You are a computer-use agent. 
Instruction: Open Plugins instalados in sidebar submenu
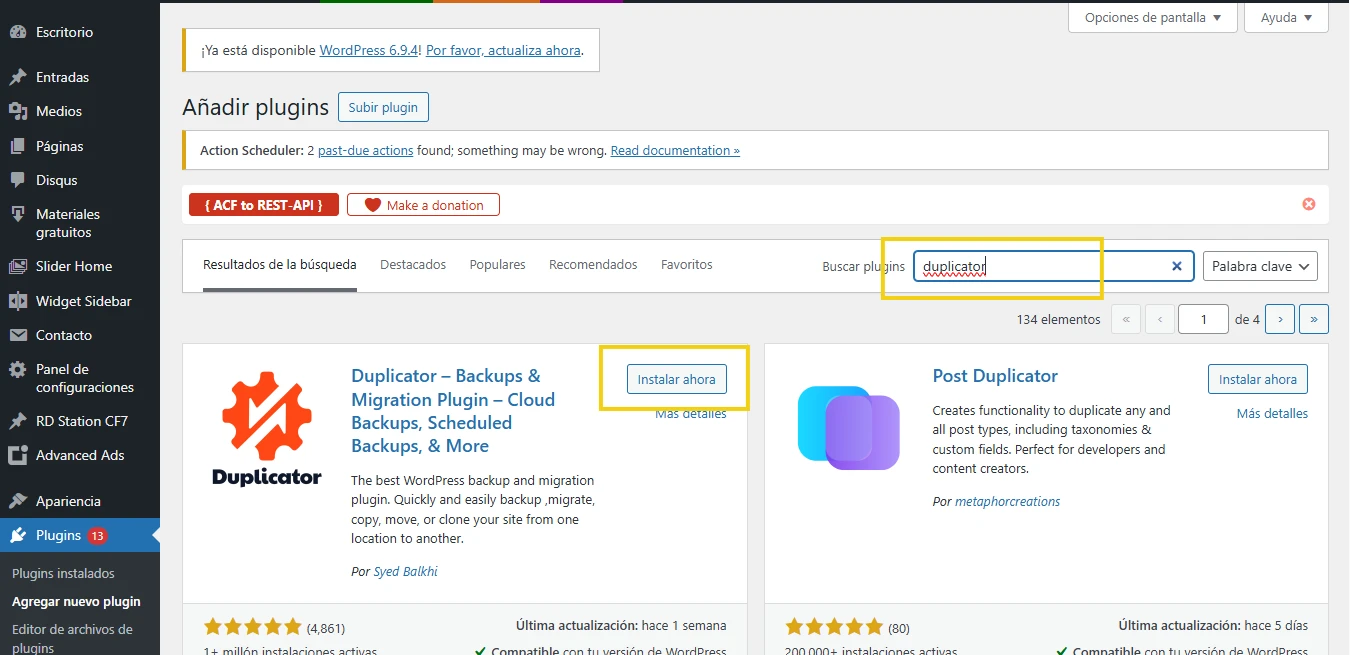[x=63, y=574]
